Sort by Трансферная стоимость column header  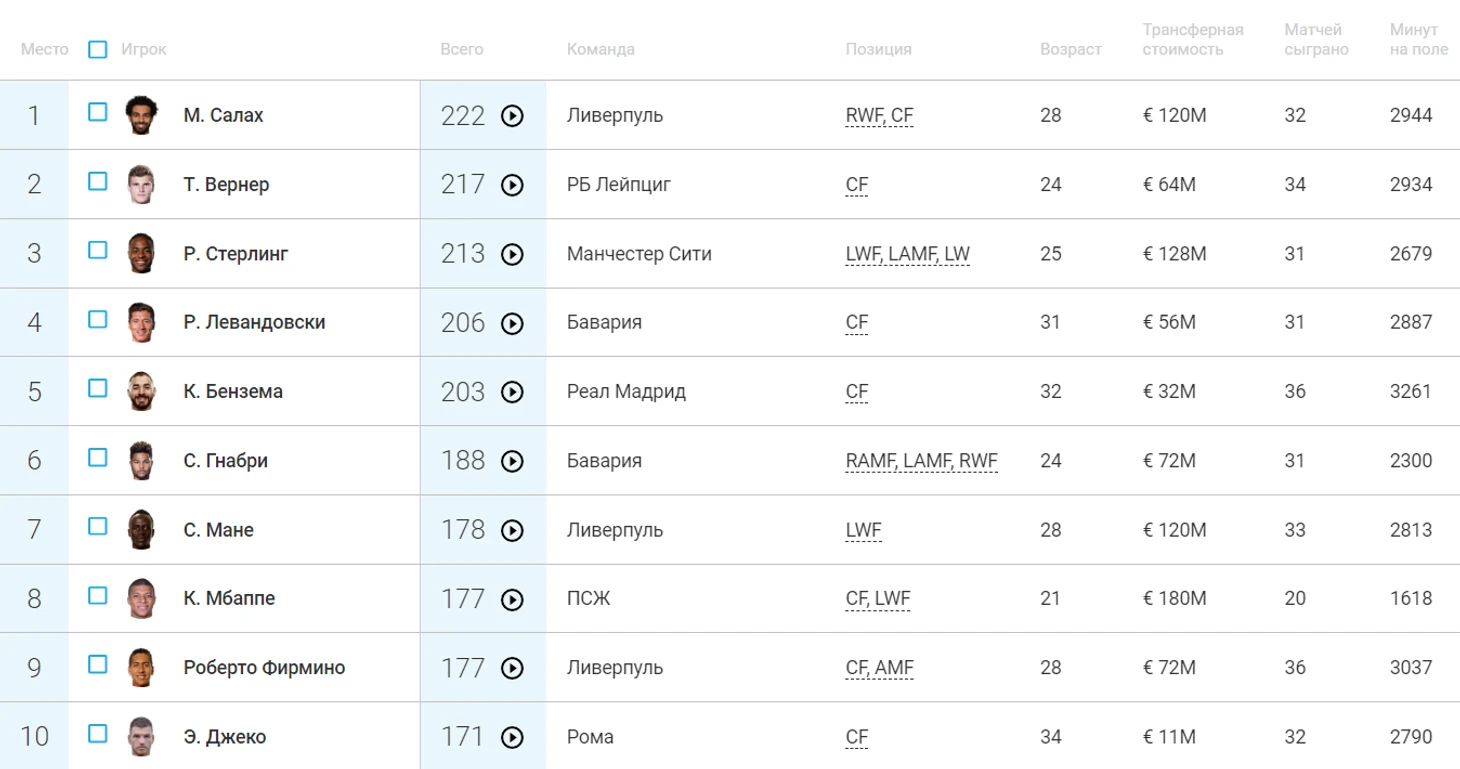(1193, 39)
